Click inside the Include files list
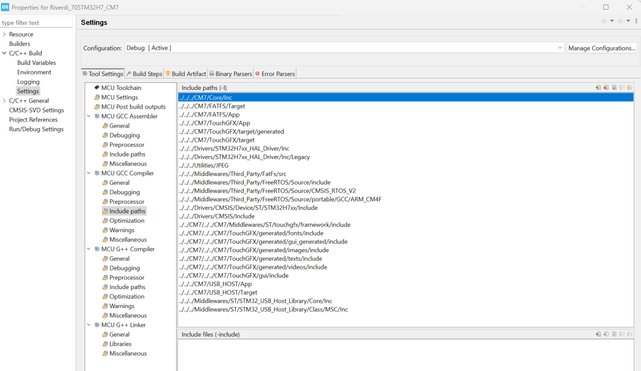The image size is (641, 371). (x=406, y=355)
